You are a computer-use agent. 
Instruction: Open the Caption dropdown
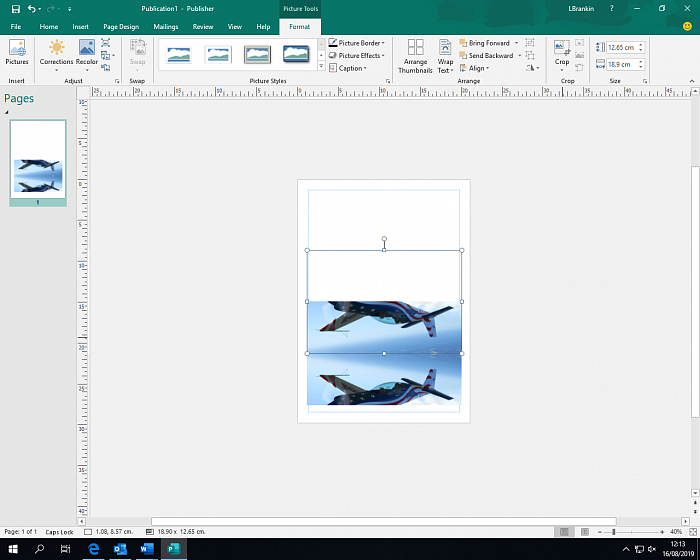point(350,69)
